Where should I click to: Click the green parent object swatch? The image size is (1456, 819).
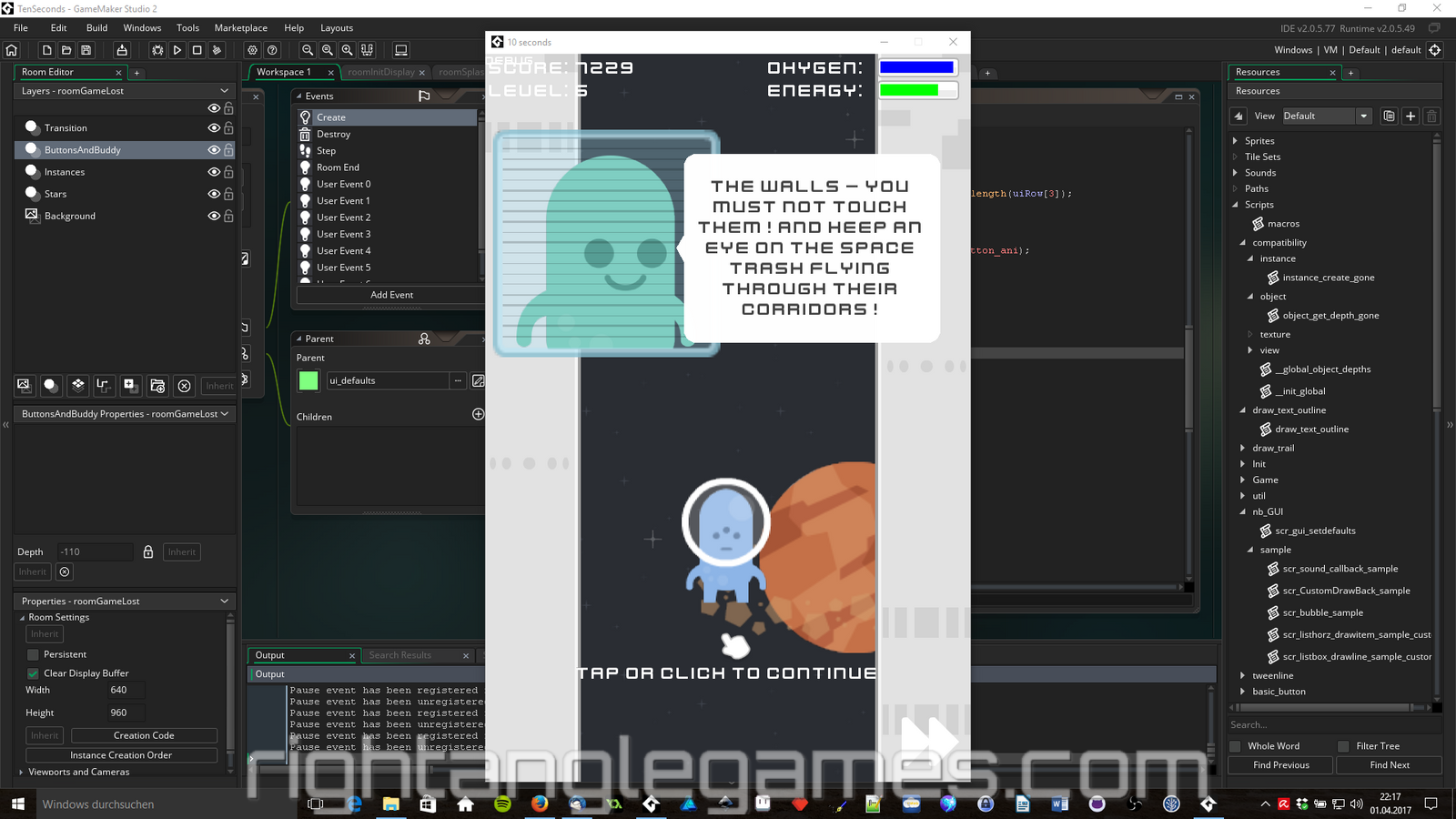[x=308, y=380]
